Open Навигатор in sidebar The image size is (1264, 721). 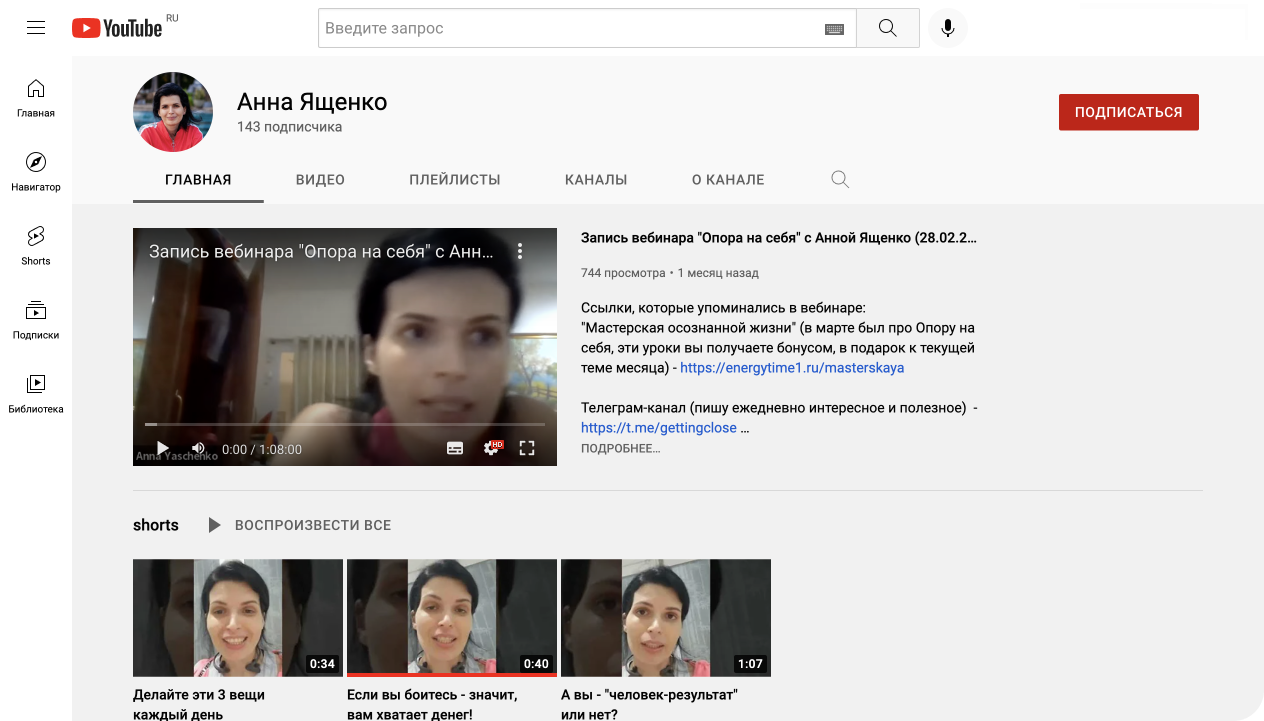coord(36,172)
